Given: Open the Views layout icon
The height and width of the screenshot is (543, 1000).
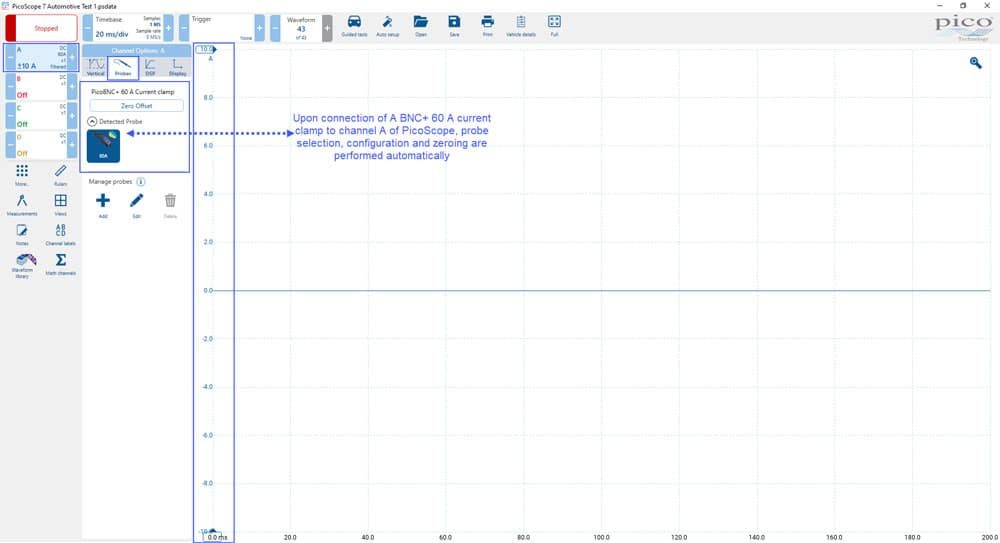Looking at the screenshot, I should click(x=61, y=205).
